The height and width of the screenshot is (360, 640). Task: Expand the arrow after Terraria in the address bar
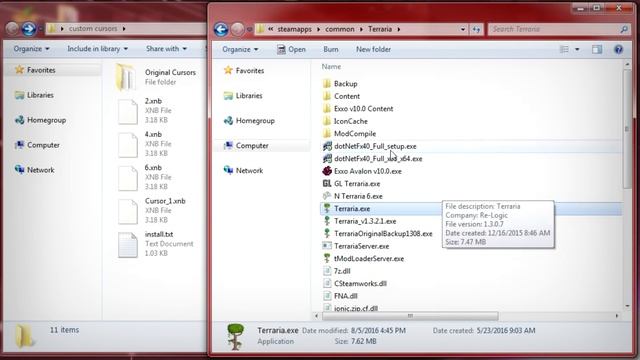399,29
